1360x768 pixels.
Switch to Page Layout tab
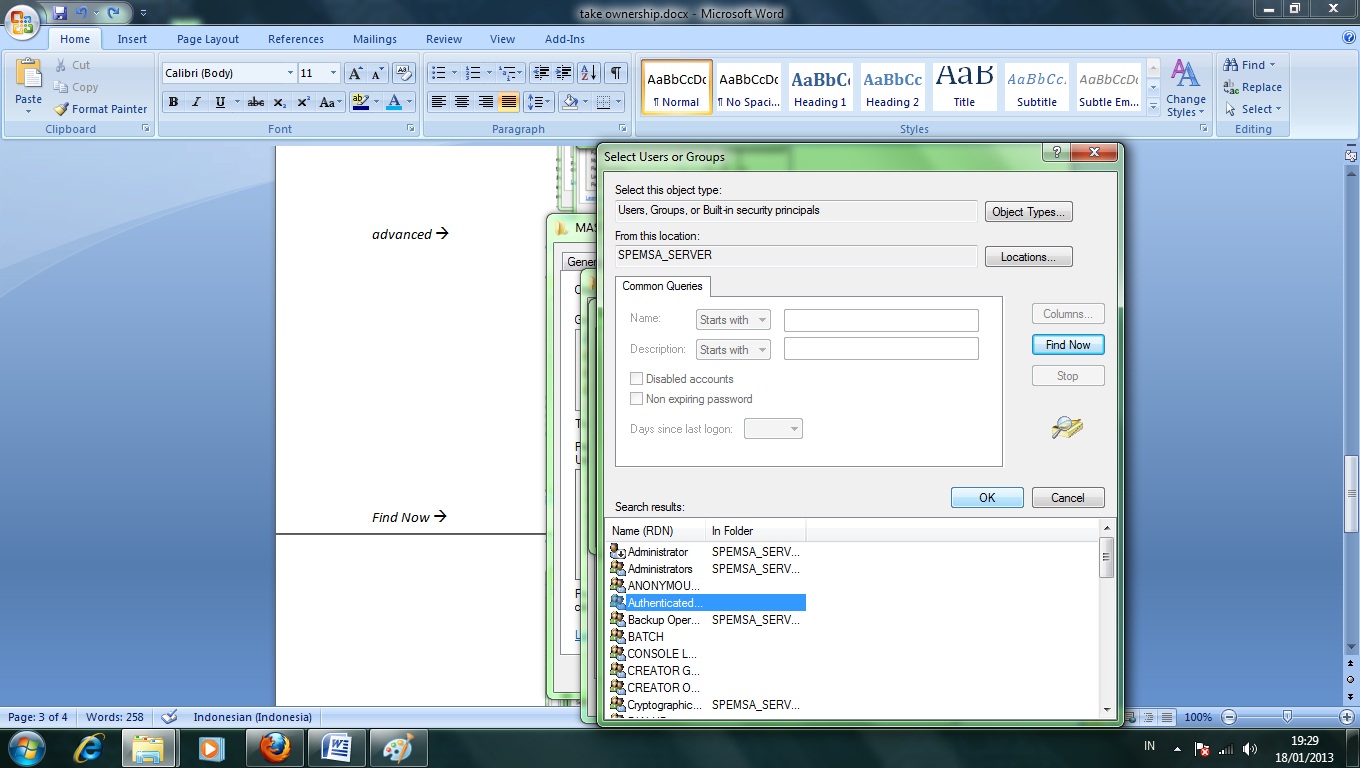click(208, 39)
